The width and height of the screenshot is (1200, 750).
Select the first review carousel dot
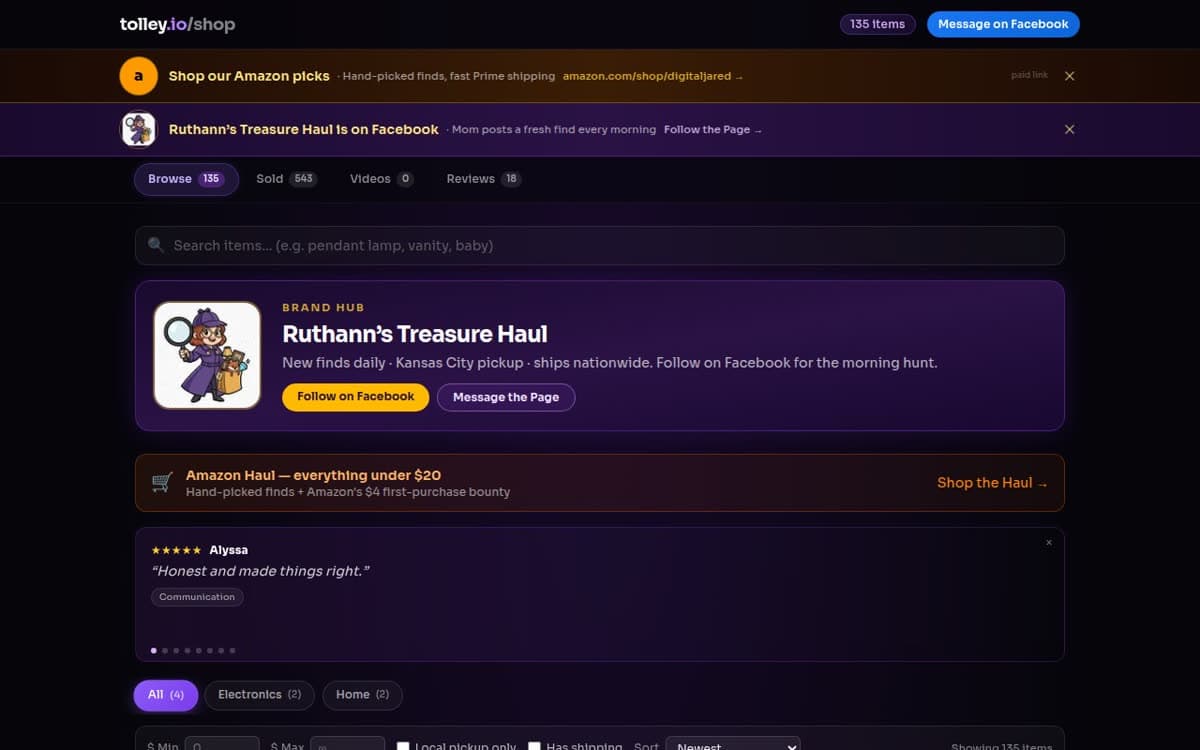154,651
